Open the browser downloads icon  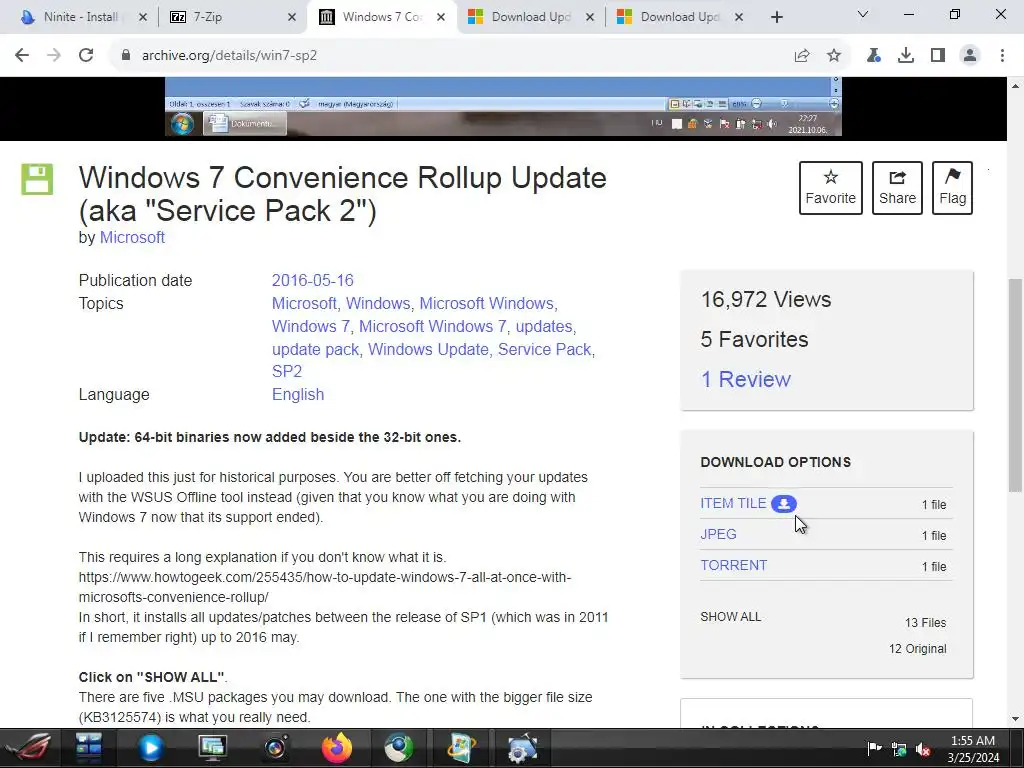click(x=906, y=56)
